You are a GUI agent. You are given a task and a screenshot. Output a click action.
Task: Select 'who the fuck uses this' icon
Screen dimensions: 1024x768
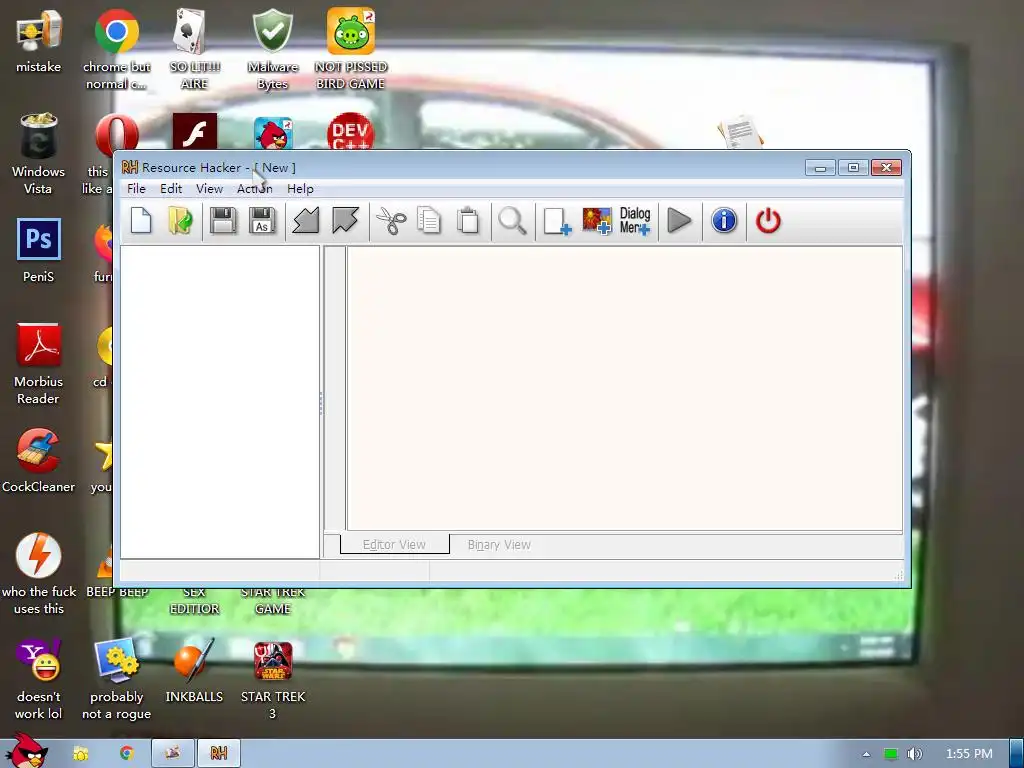coord(39,575)
